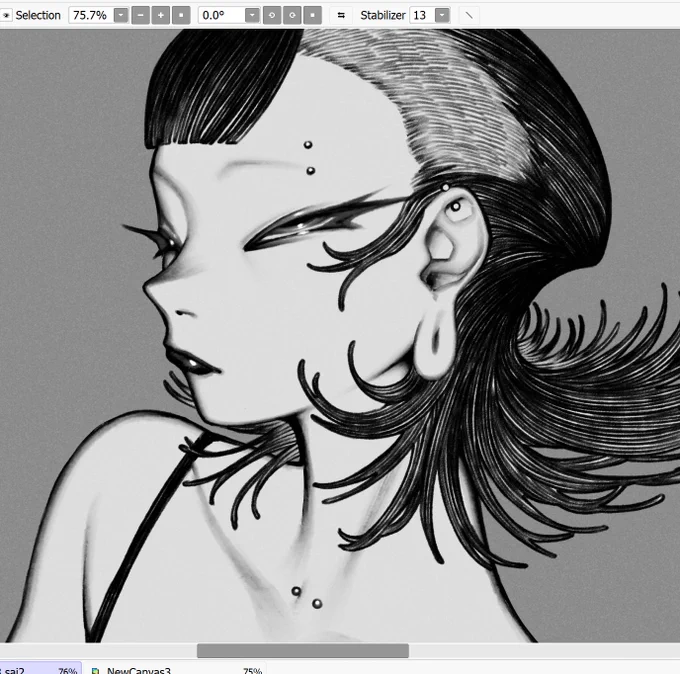Switch to the .sai2 document tab
The height and width of the screenshot is (674, 680).
[x=40, y=669]
